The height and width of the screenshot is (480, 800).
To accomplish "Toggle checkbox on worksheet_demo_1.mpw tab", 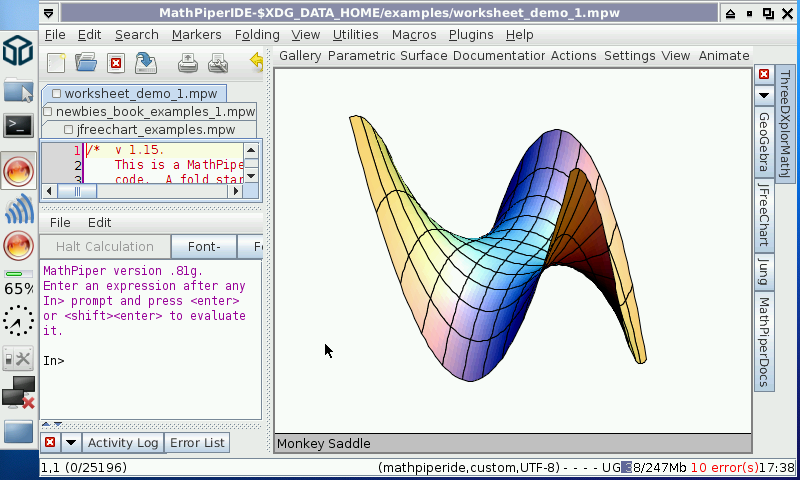I will [x=56, y=94].
